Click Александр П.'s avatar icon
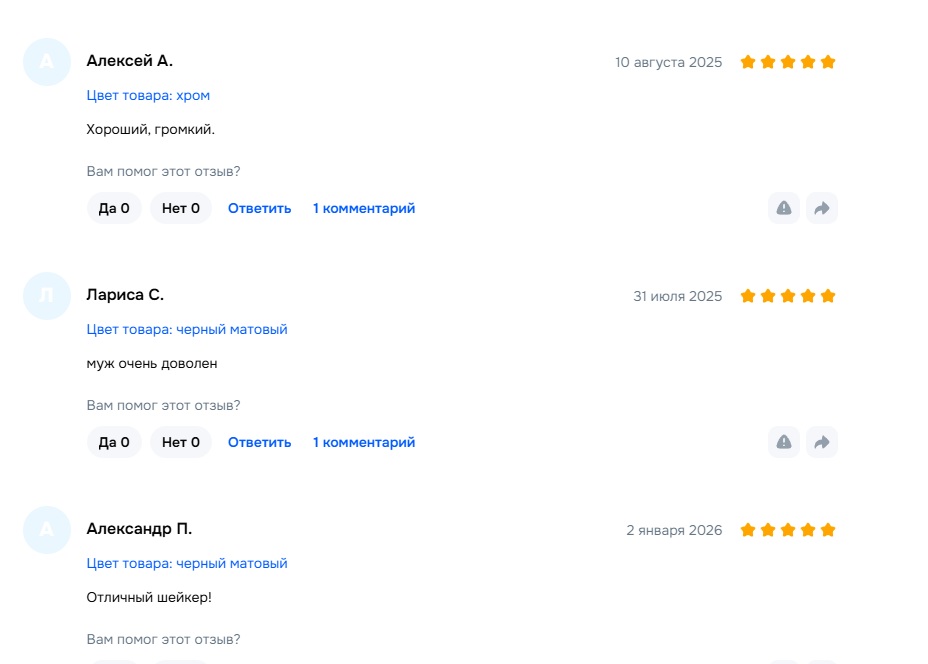The height and width of the screenshot is (664, 928). (47, 530)
